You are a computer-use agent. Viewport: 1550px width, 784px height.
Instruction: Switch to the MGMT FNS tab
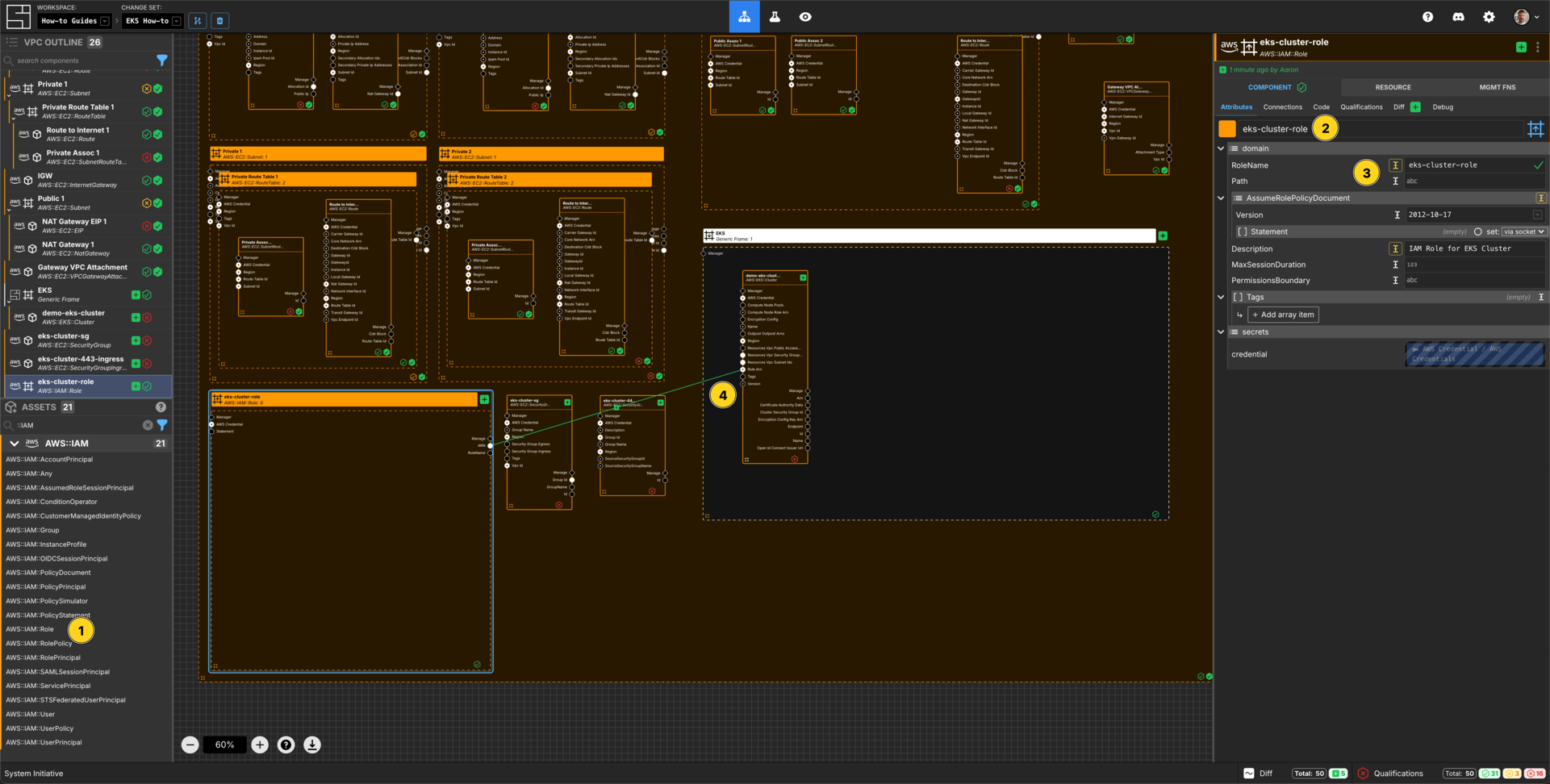tap(1497, 87)
